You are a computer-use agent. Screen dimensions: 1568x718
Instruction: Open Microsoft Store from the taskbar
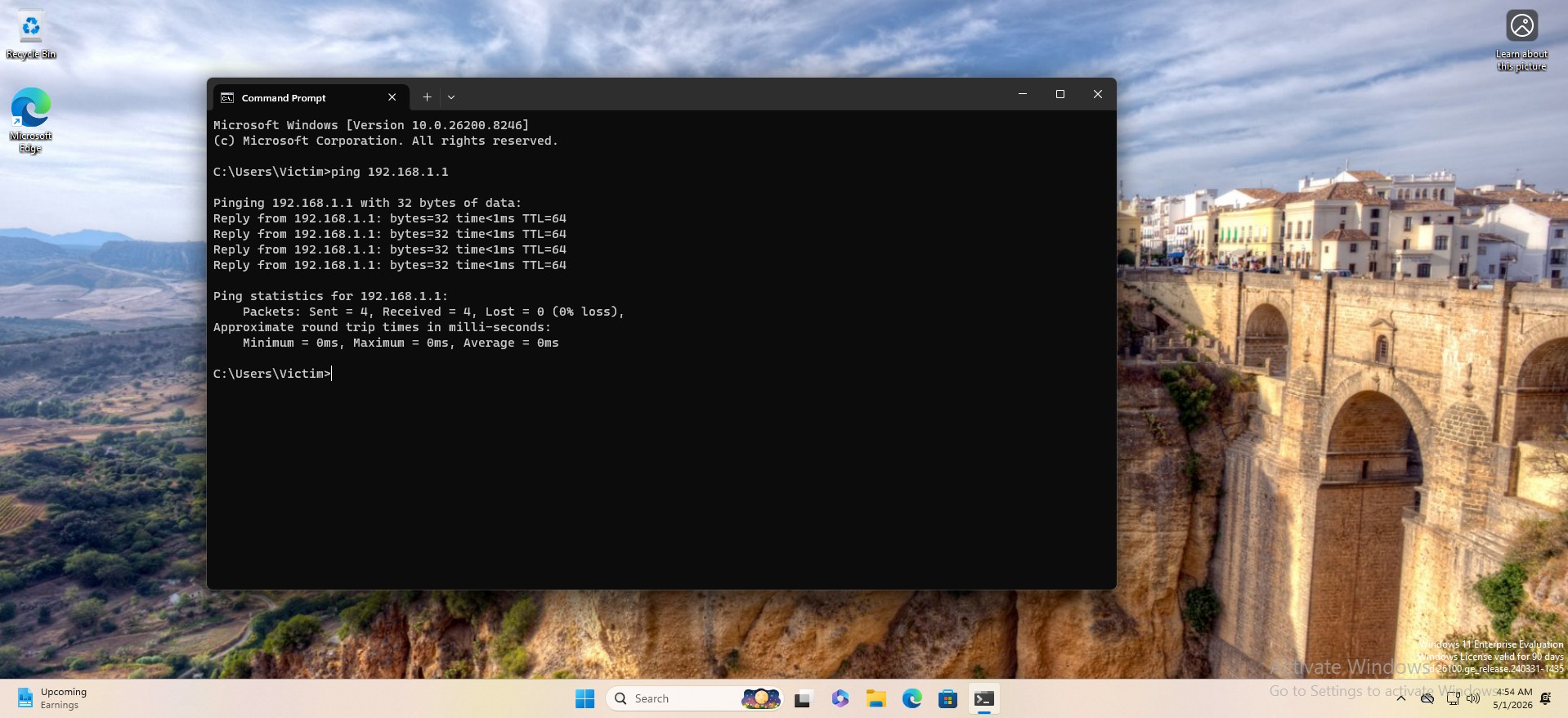pyautogui.click(x=948, y=698)
